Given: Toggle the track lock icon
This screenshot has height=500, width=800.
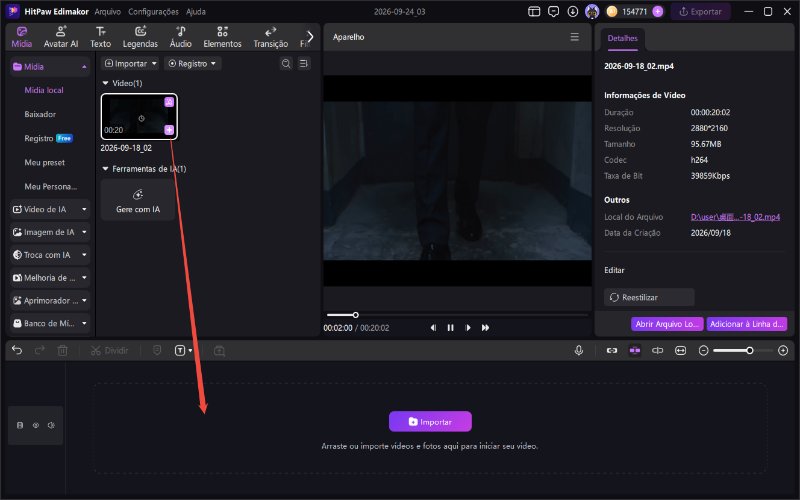Looking at the screenshot, I should [20, 425].
